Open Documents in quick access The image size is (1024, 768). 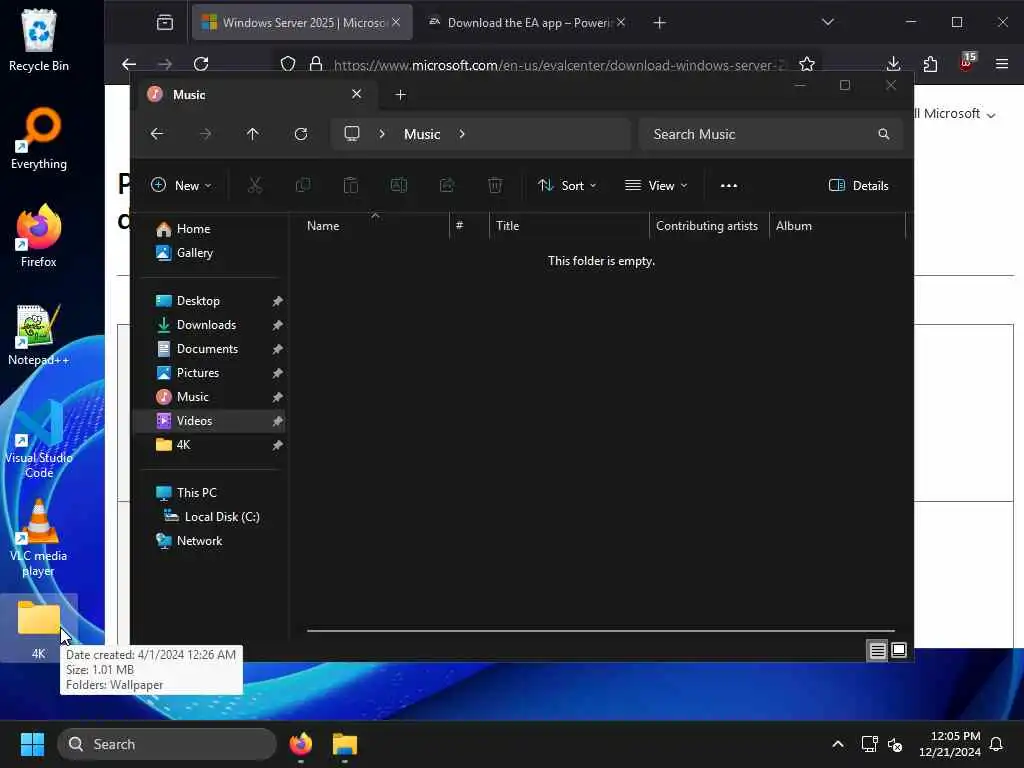pyautogui.click(x=209, y=349)
